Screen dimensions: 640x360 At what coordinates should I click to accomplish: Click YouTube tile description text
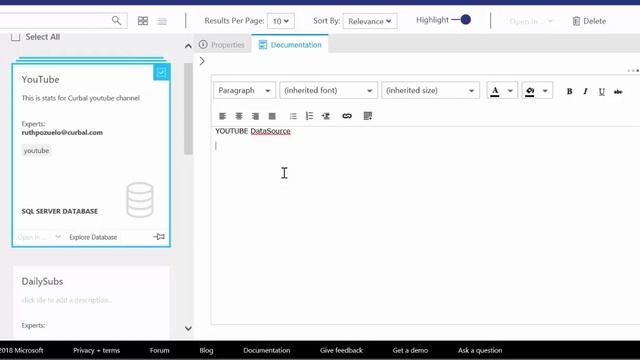point(80,98)
